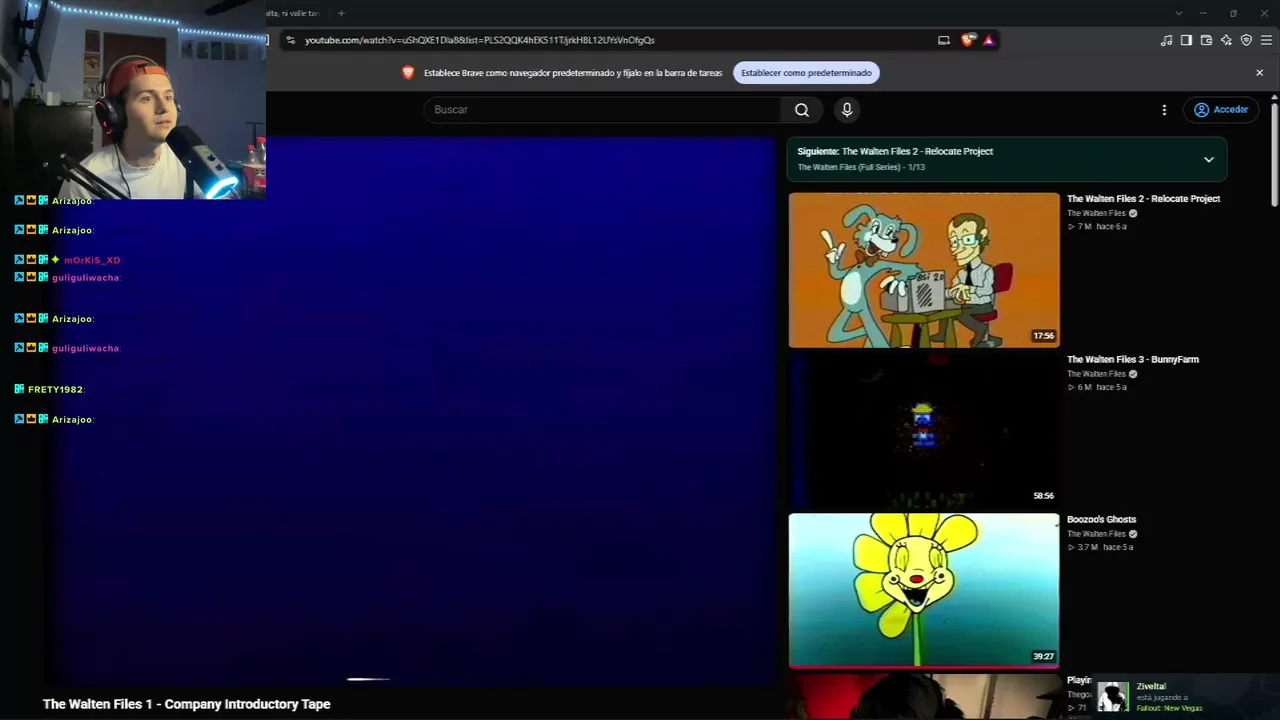Focus the Buscar search field
The height and width of the screenshot is (720, 1280).
point(603,110)
